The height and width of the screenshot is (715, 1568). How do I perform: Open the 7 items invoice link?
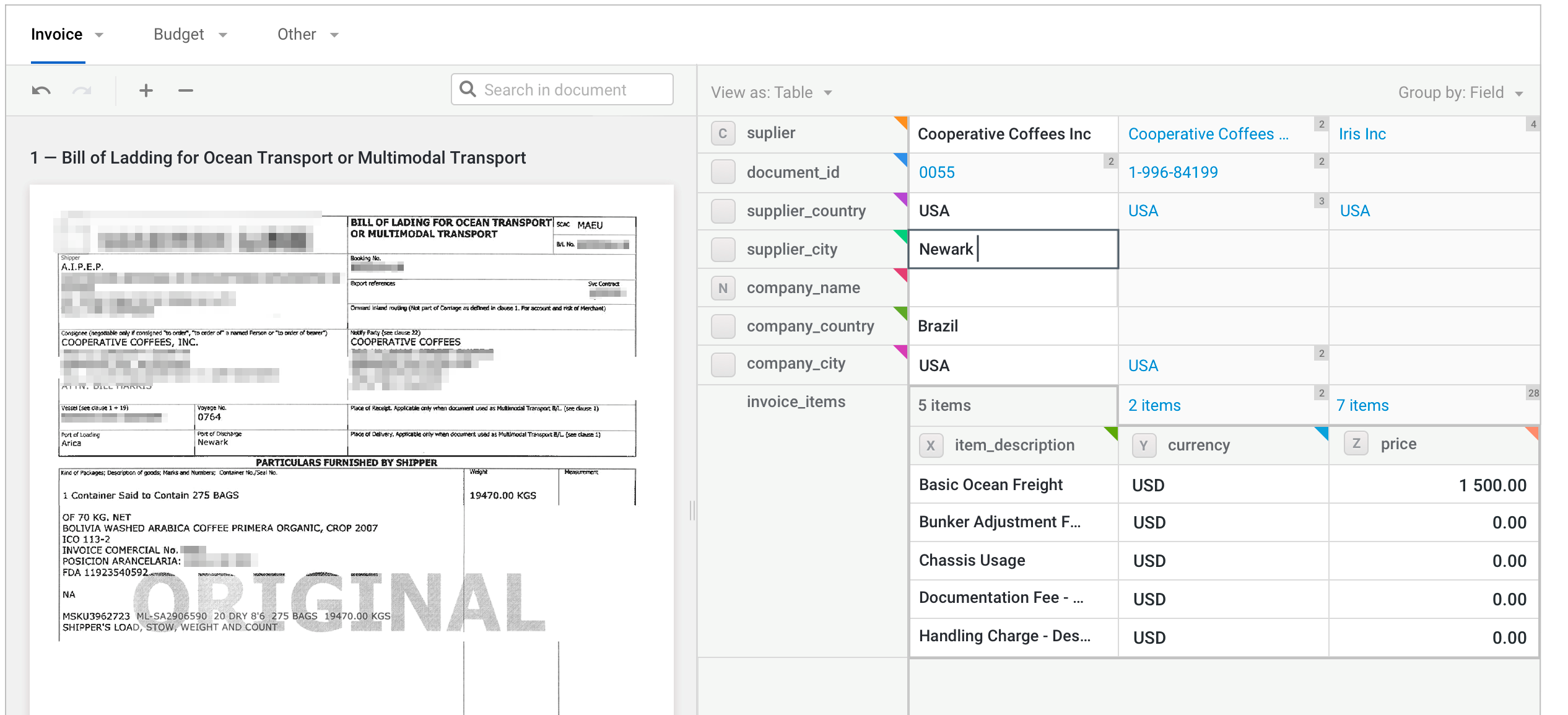(x=1362, y=405)
